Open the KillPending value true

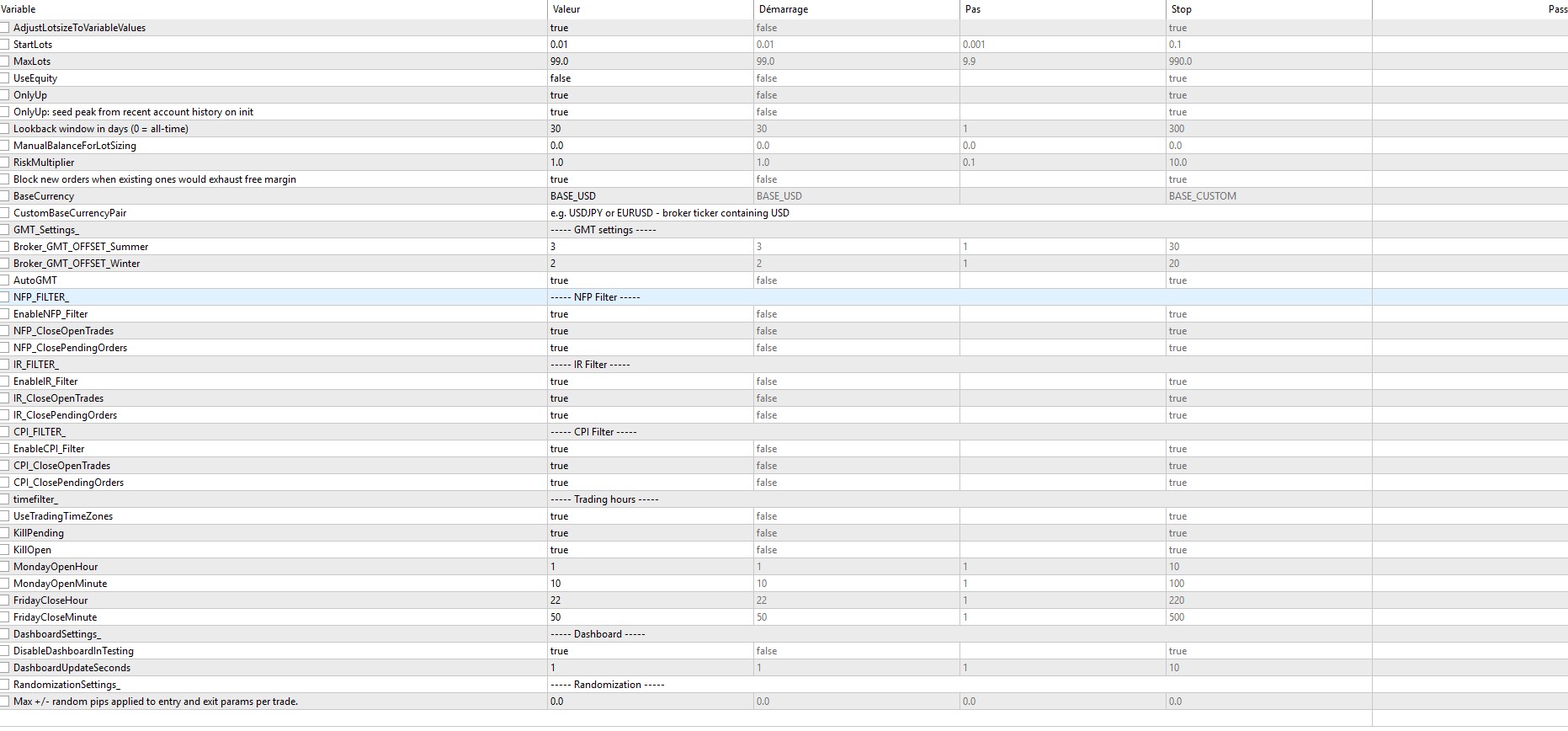(560, 533)
